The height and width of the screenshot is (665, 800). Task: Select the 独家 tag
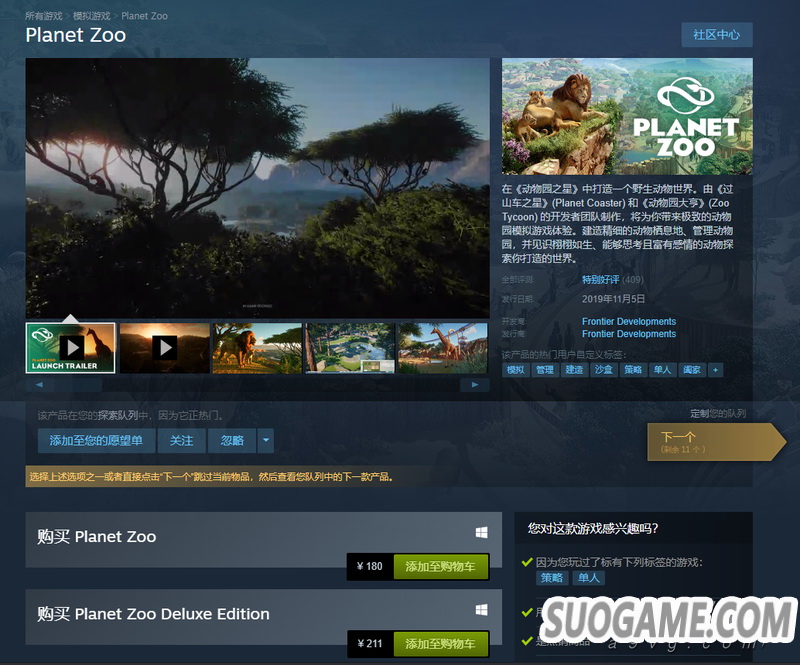pyautogui.click(x=692, y=370)
